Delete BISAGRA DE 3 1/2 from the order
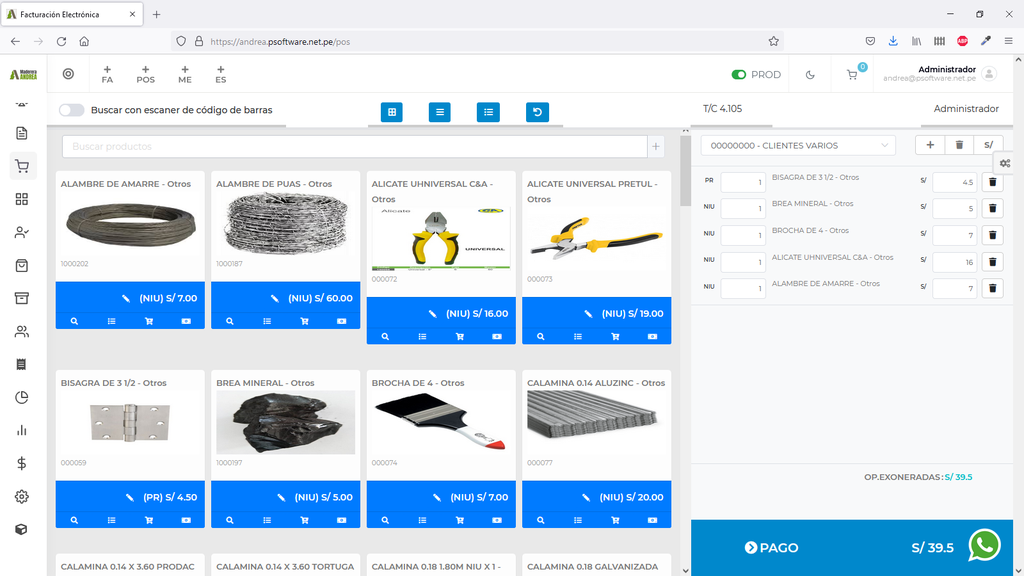 993,182
